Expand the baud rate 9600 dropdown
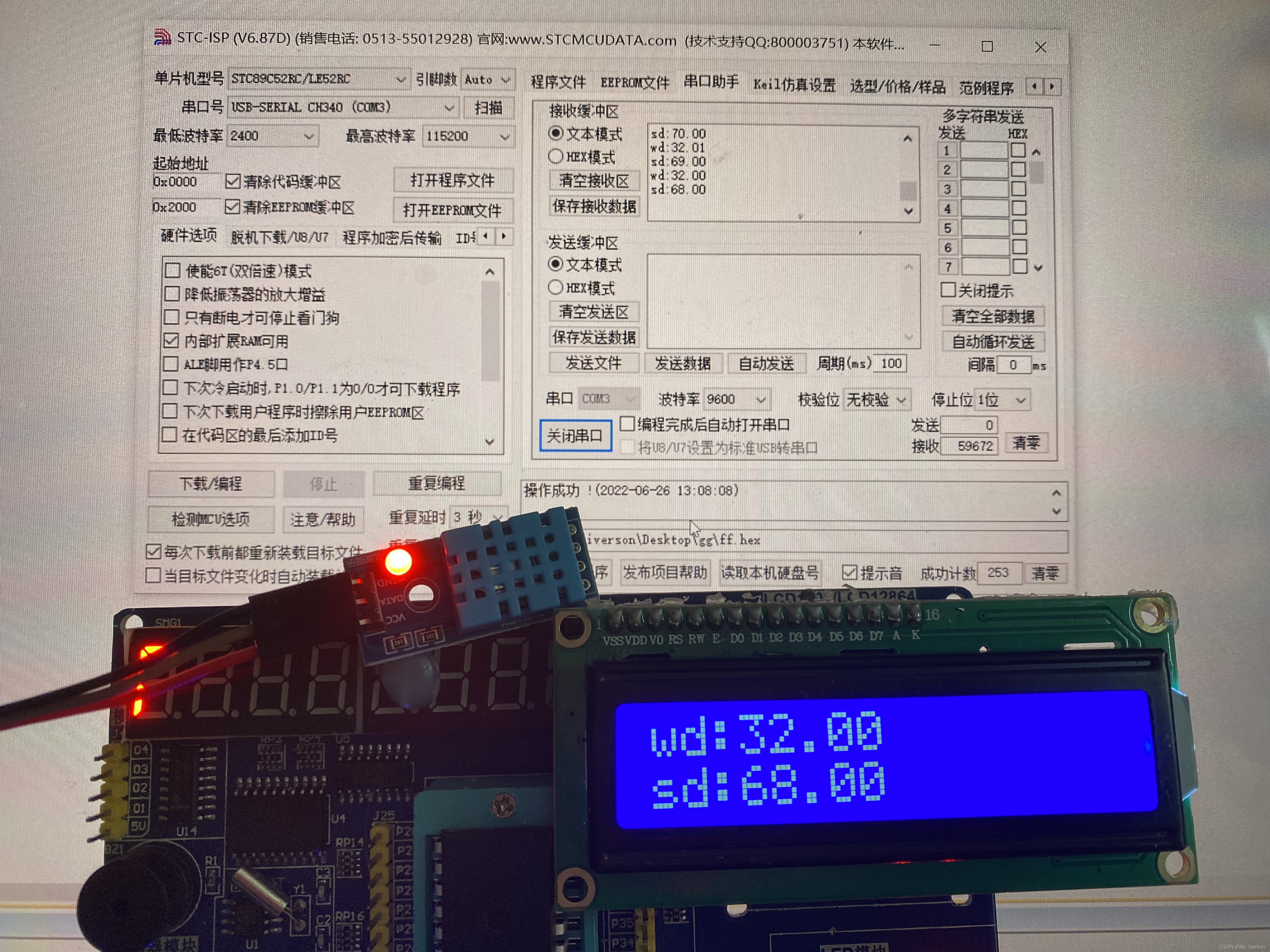1270x952 pixels. point(761,399)
